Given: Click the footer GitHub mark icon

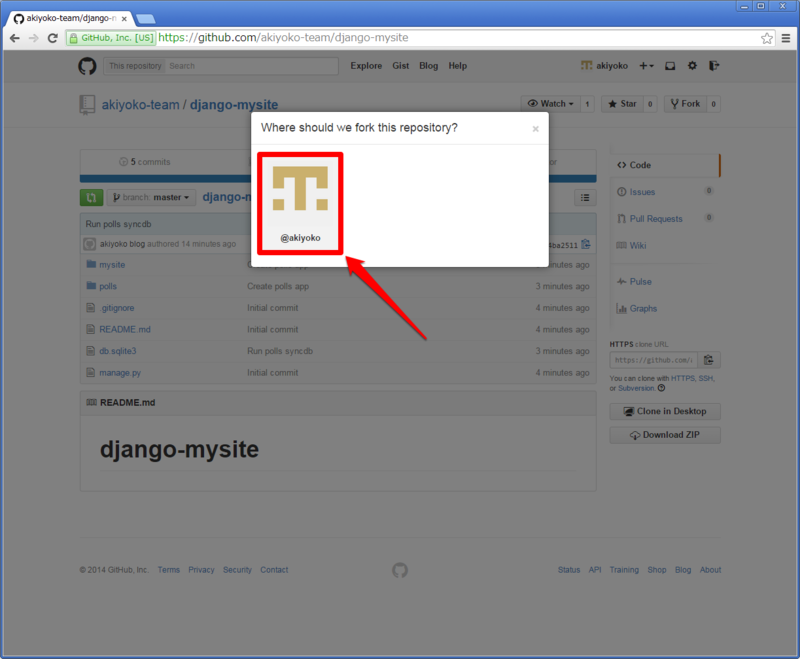Looking at the screenshot, I should click(400, 570).
